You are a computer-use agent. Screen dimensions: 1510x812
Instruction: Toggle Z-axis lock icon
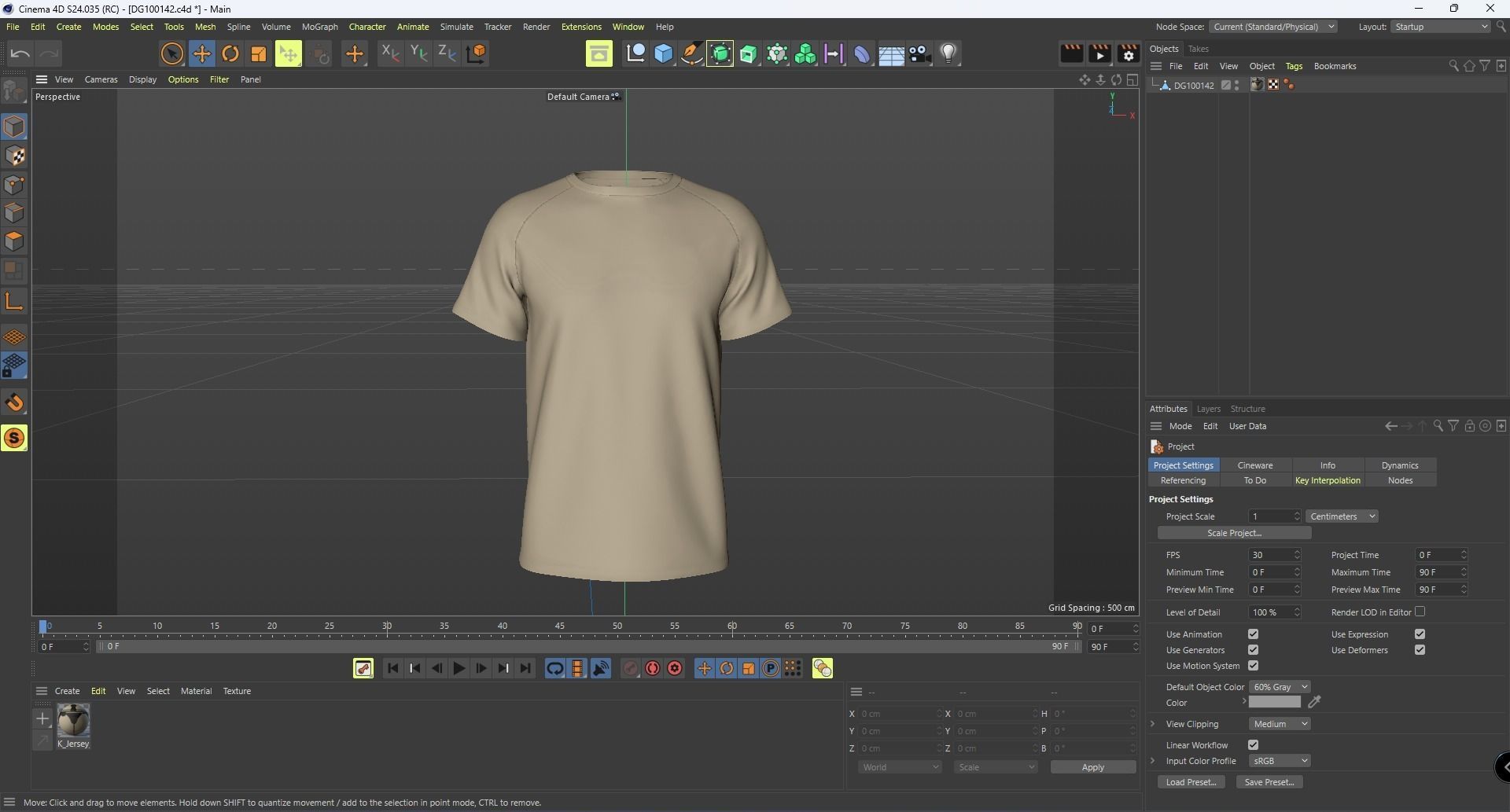point(447,53)
